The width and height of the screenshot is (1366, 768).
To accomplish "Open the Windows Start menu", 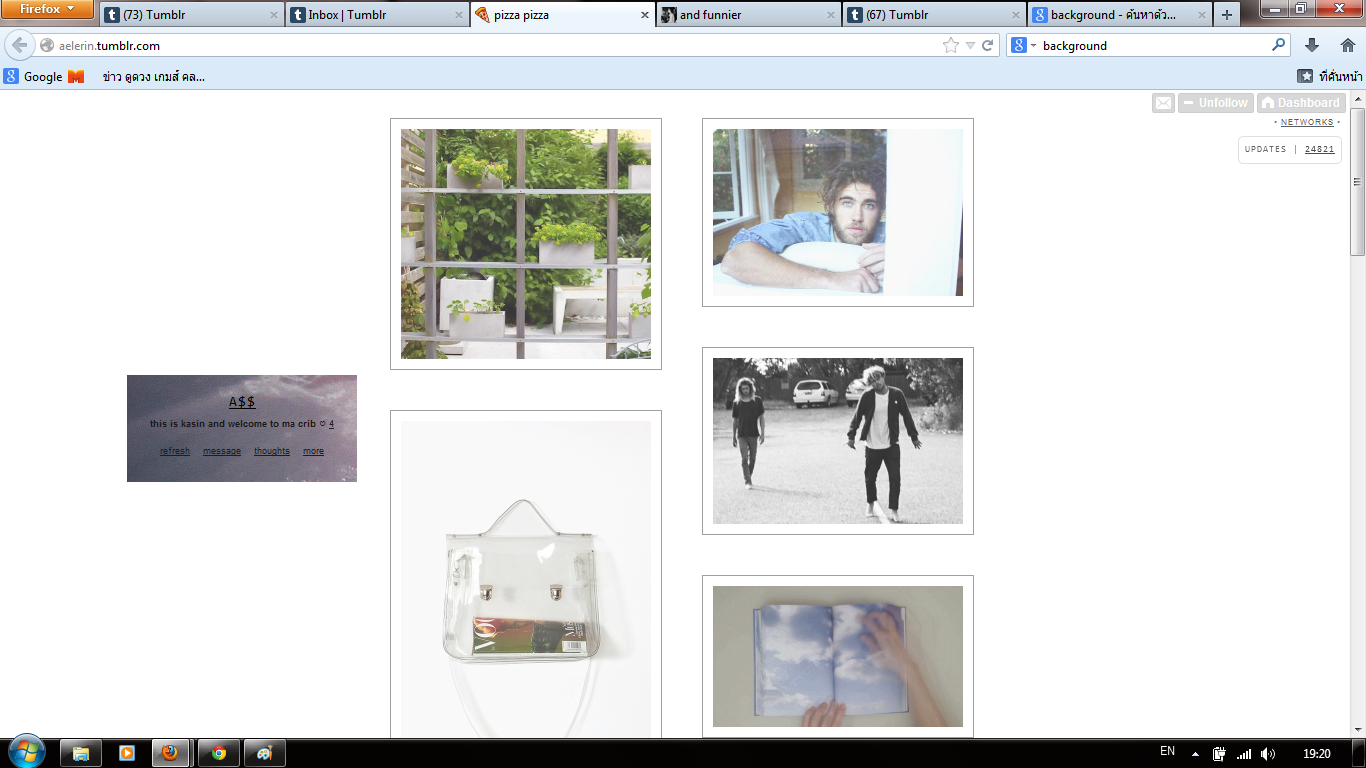I will tap(26, 752).
